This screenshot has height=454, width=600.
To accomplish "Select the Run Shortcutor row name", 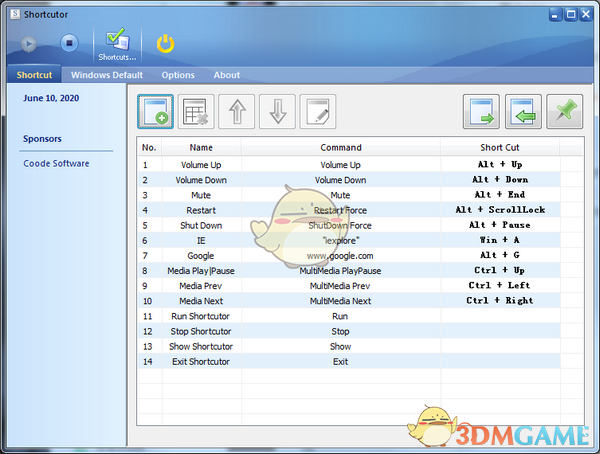I will pos(201,316).
